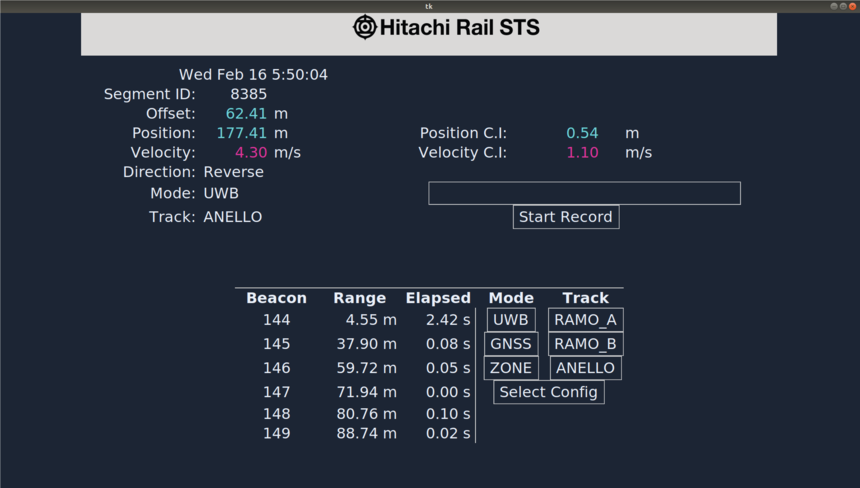Click the 71.94 m range for beacon 147
Image resolution: width=860 pixels, height=488 pixels.
(x=366, y=392)
